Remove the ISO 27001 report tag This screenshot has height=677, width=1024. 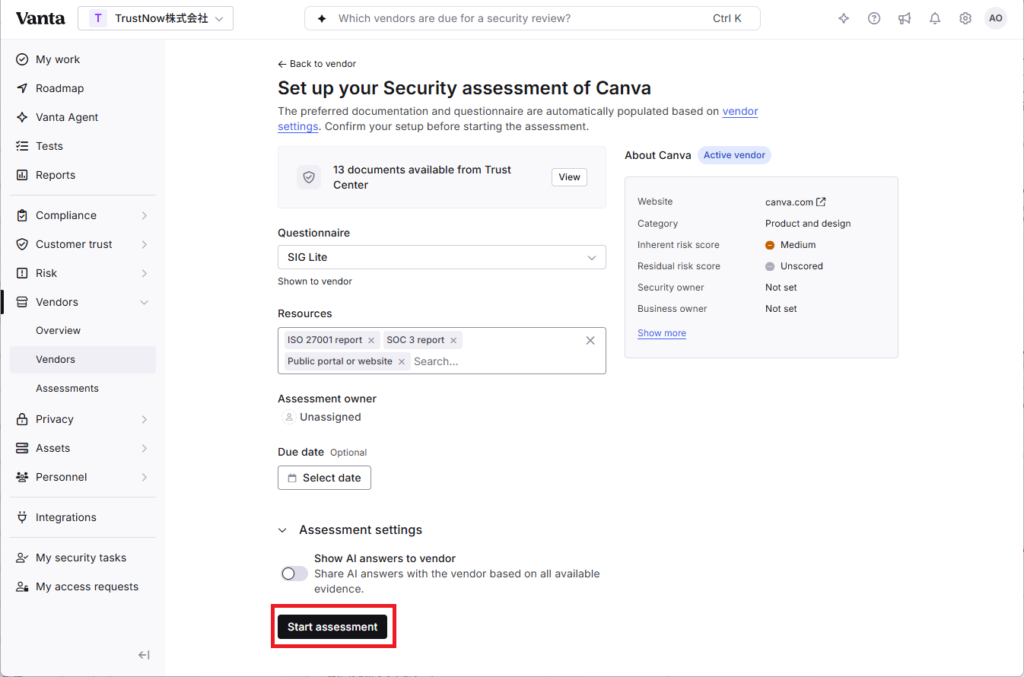pyautogui.click(x=371, y=340)
